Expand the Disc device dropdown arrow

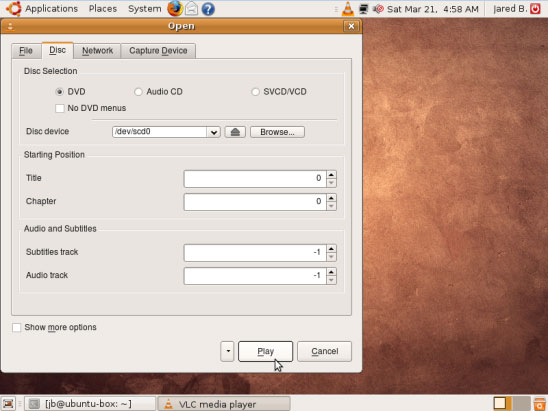[214, 132]
